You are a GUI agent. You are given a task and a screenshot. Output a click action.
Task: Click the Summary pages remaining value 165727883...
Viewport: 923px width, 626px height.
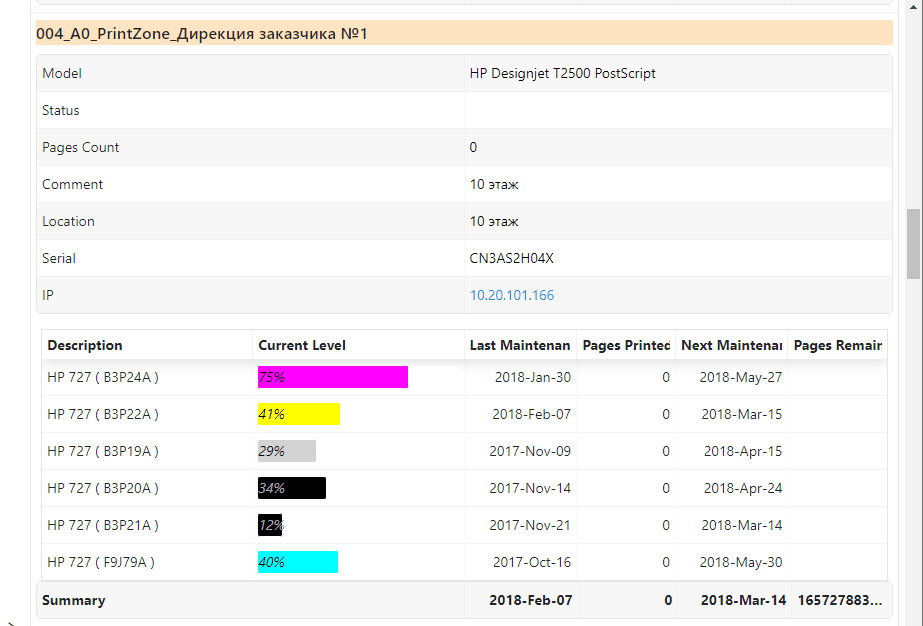click(840, 600)
